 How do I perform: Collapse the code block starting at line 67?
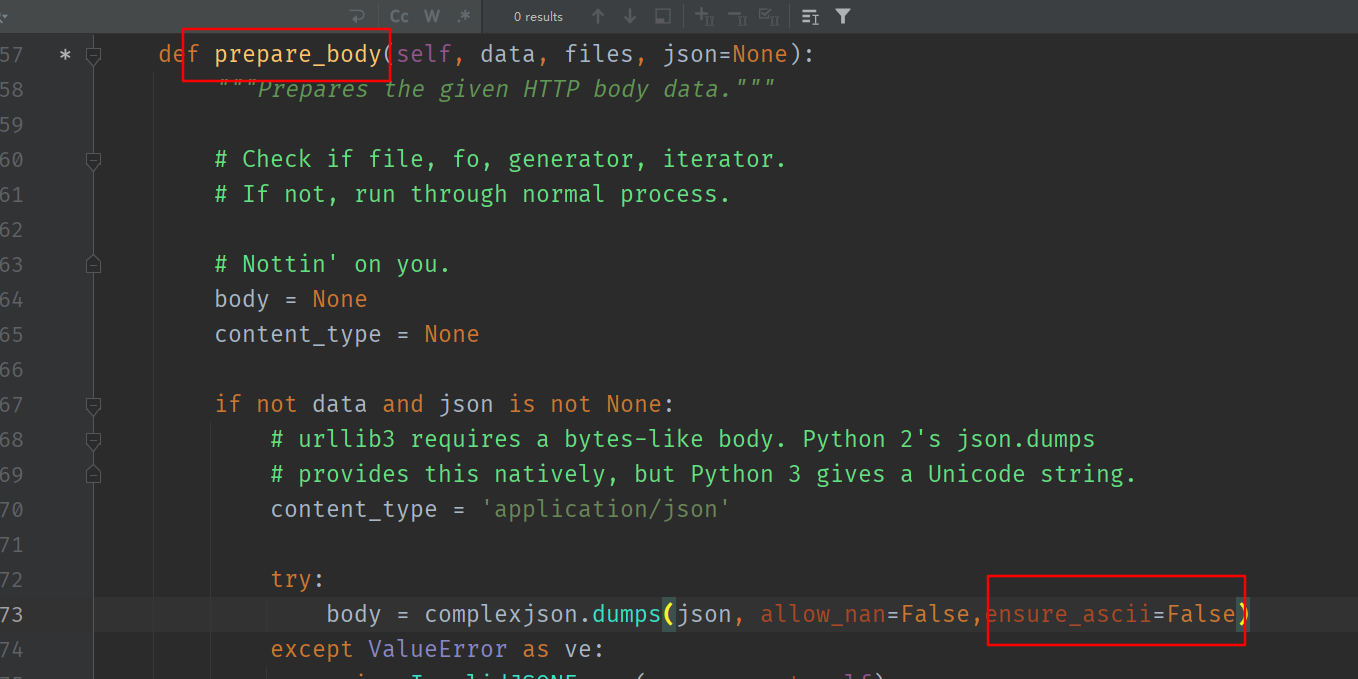(x=92, y=405)
